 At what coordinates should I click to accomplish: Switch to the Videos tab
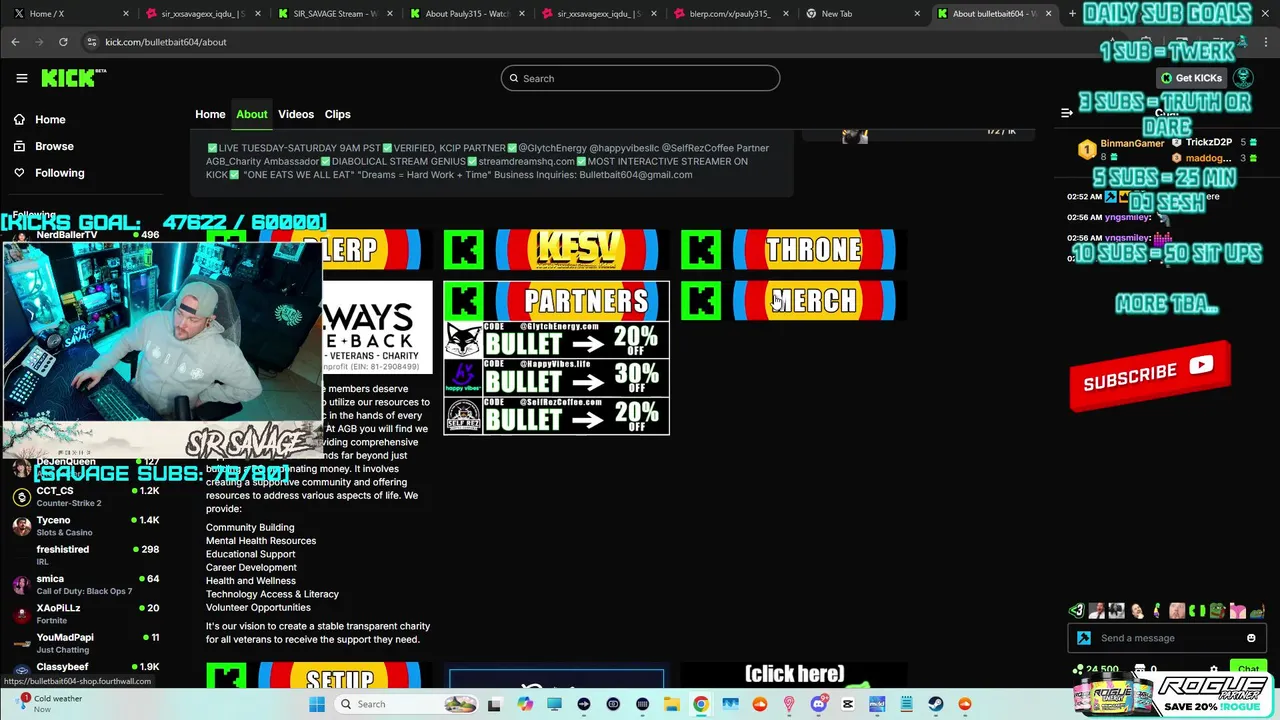296,114
